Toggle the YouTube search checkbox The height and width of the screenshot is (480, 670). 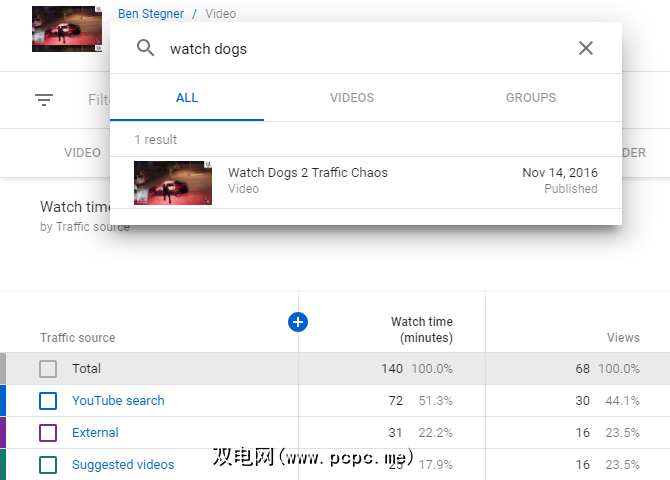48,400
